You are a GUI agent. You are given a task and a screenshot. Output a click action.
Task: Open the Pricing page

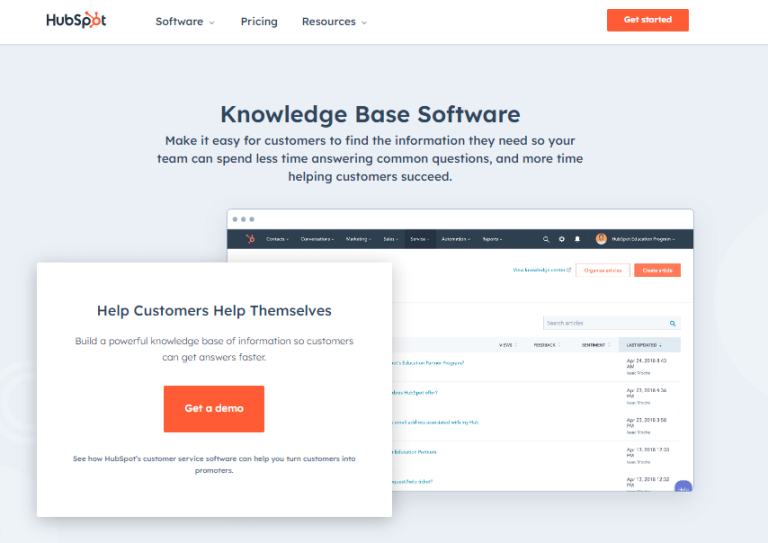click(259, 22)
